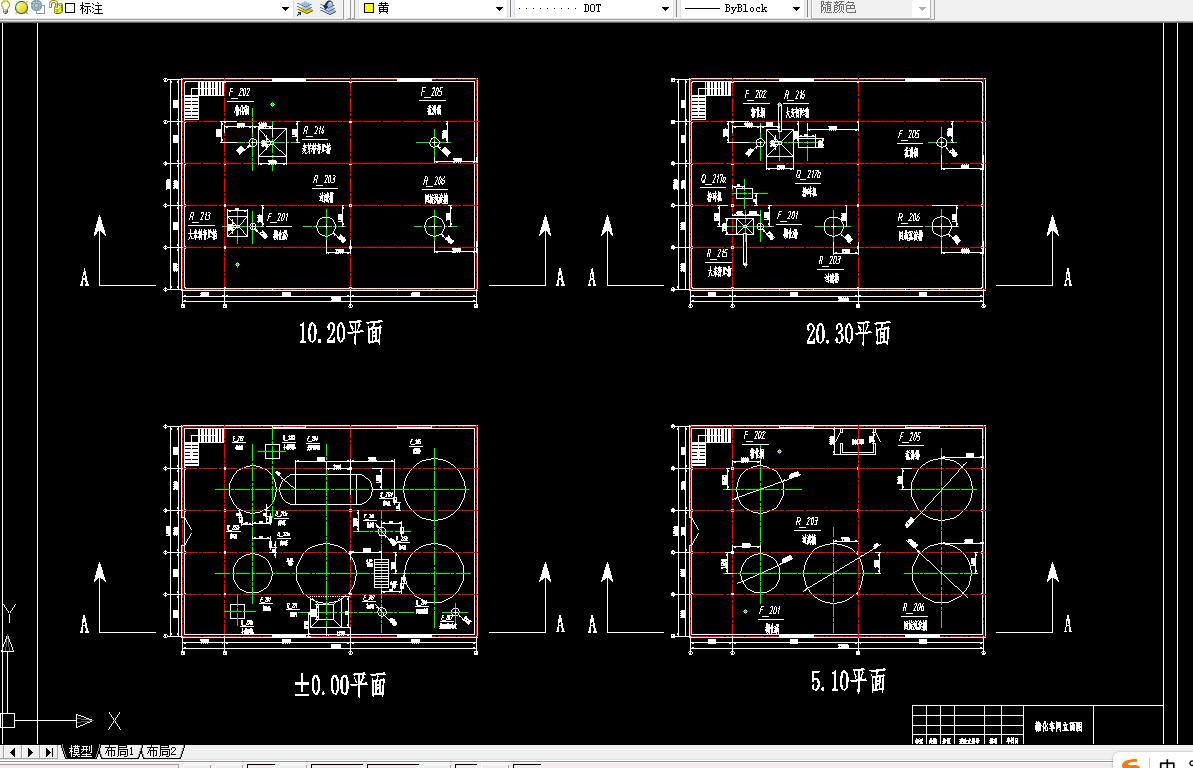Click the make object's layer current icon

tap(304, 8)
